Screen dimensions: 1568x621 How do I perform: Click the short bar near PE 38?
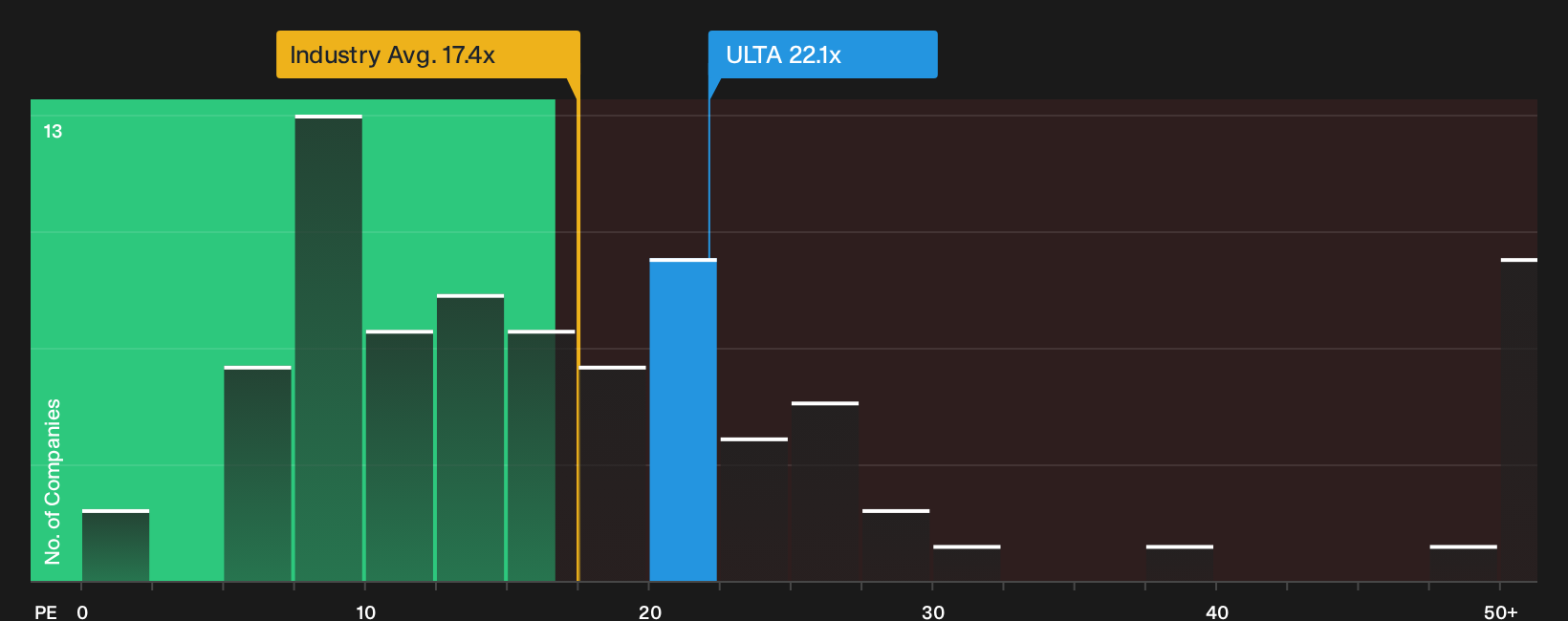[x=1180, y=564]
